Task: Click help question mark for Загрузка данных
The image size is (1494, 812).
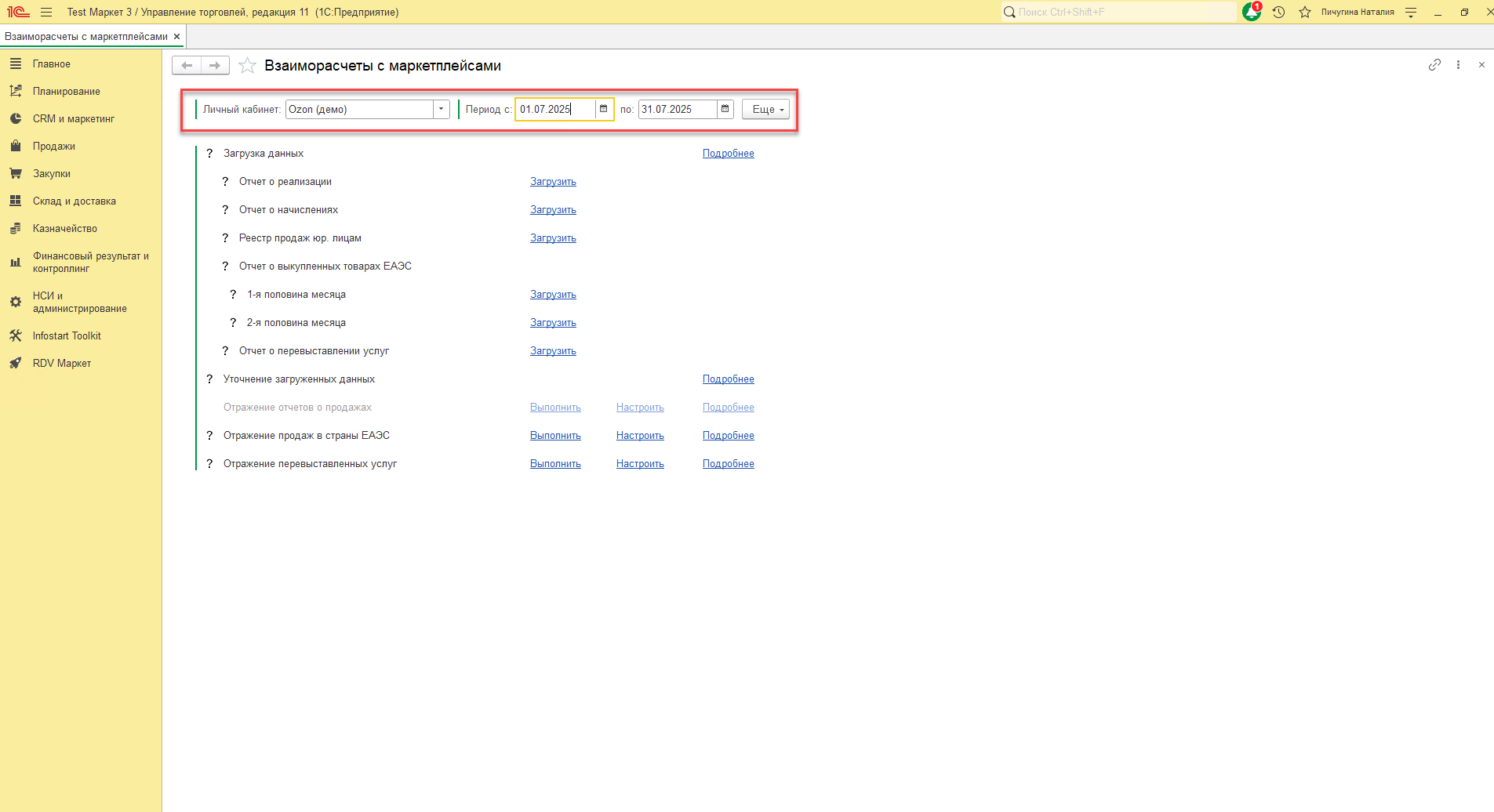Action: coord(209,154)
